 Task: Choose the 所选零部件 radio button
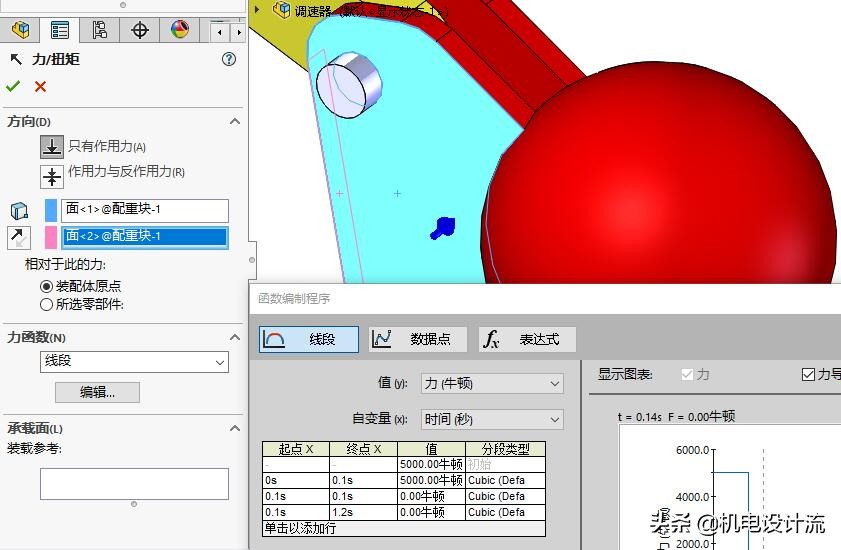pyautogui.click(x=47, y=305)
